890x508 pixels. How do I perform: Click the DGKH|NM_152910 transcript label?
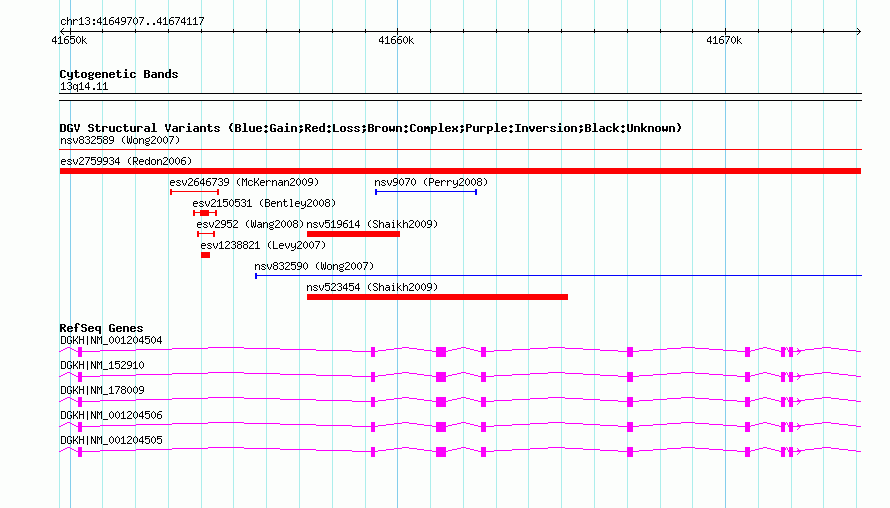click(102, 366)
